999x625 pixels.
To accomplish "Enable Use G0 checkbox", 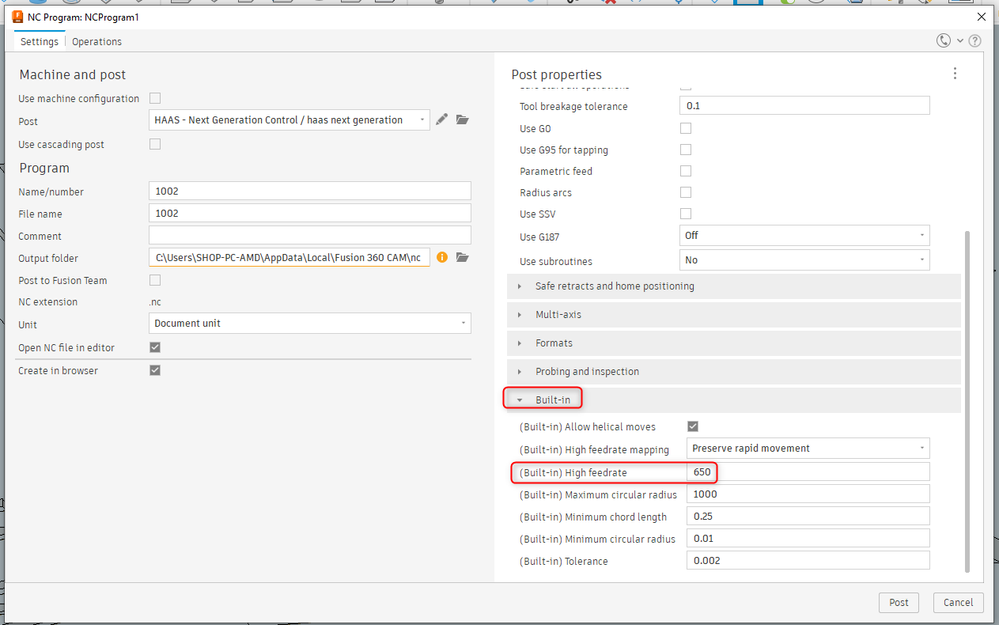I will point(686,128).
